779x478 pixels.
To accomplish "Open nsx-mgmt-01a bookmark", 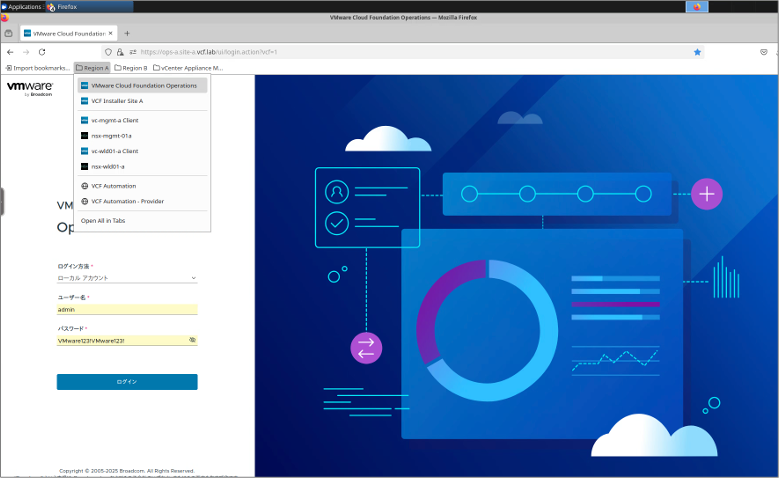I will pyautogui.click(x=143, y=136).
